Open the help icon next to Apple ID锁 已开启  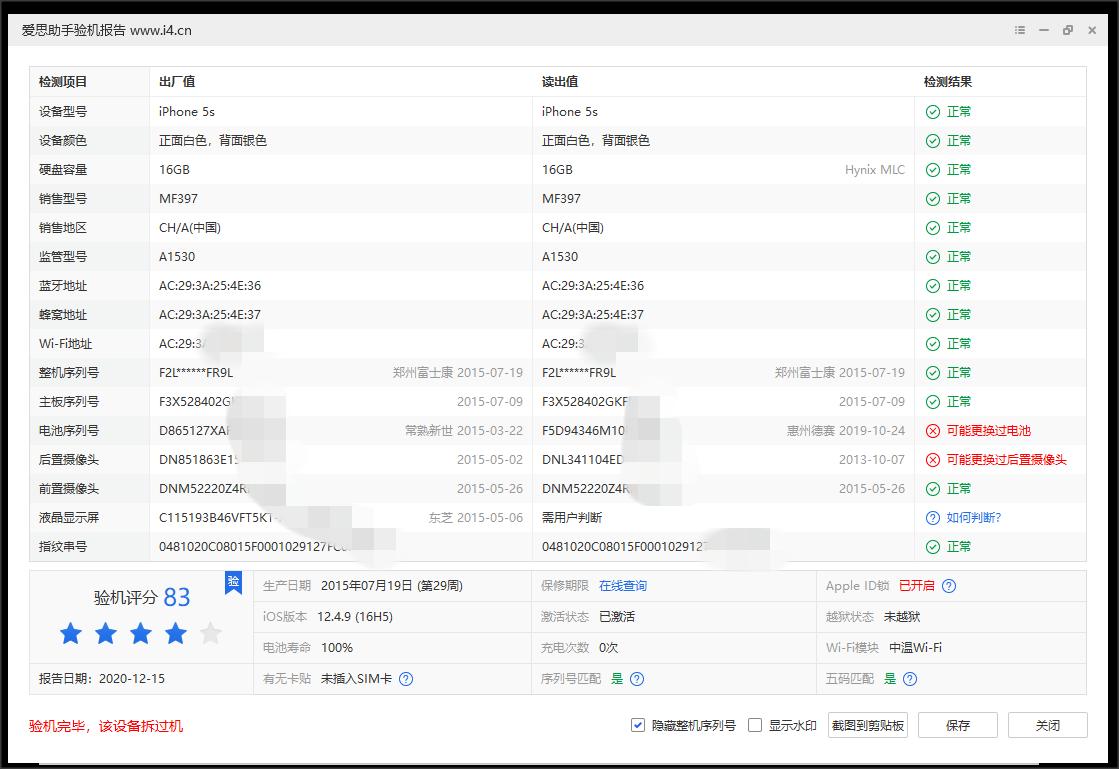(x=949, y=584)
